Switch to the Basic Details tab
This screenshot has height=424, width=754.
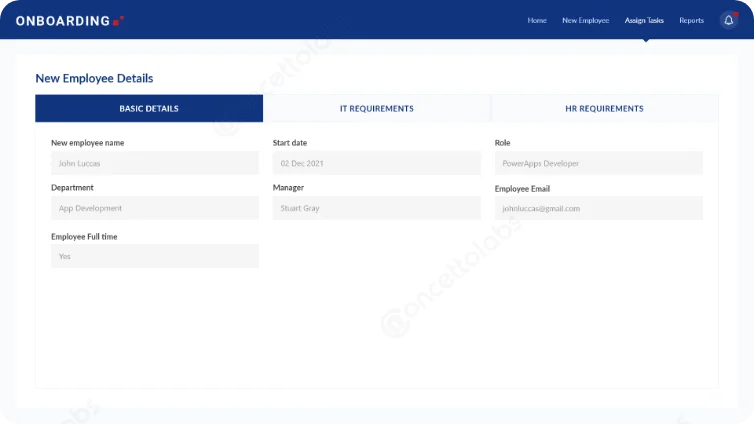coord(149,108)
